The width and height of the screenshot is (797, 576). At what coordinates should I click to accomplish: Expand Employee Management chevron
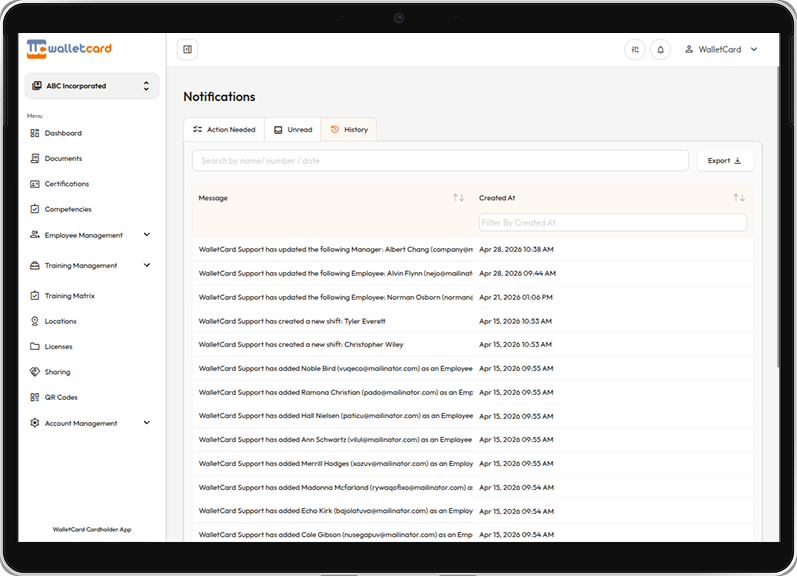(x=147, y=235)
